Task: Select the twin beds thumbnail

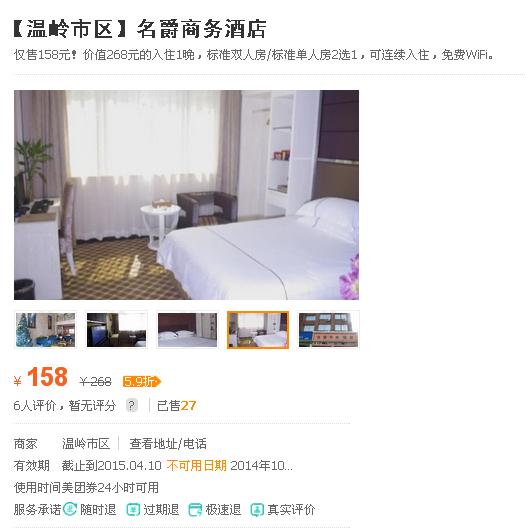Action: click(187, 330)
